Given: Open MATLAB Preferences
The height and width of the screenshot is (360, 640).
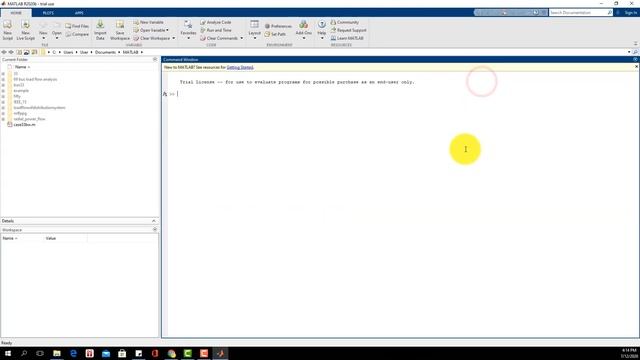Looking at the screenshot, I should [x=278, y=26].
